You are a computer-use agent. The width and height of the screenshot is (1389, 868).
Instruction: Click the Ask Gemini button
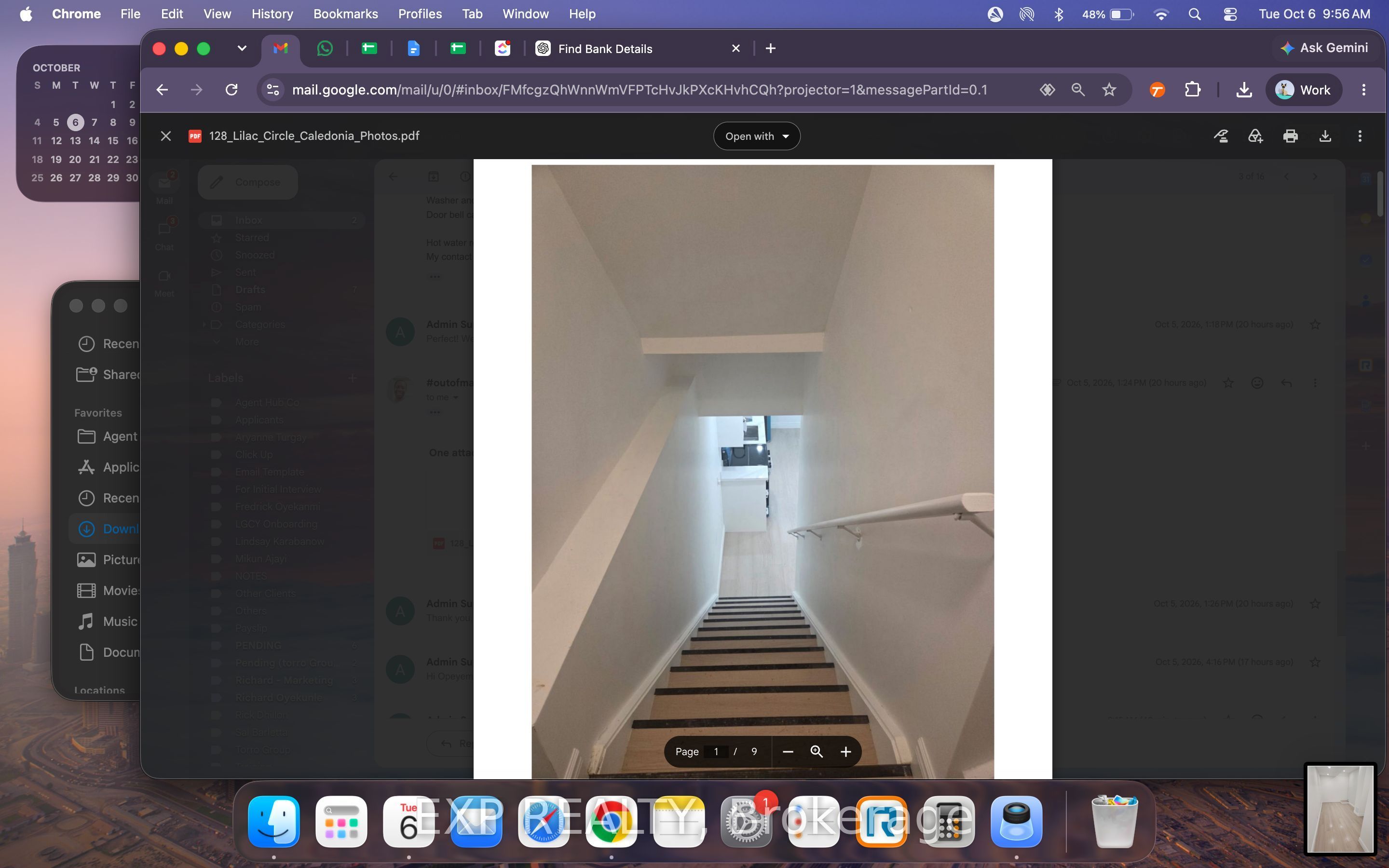pos(1324,48)
